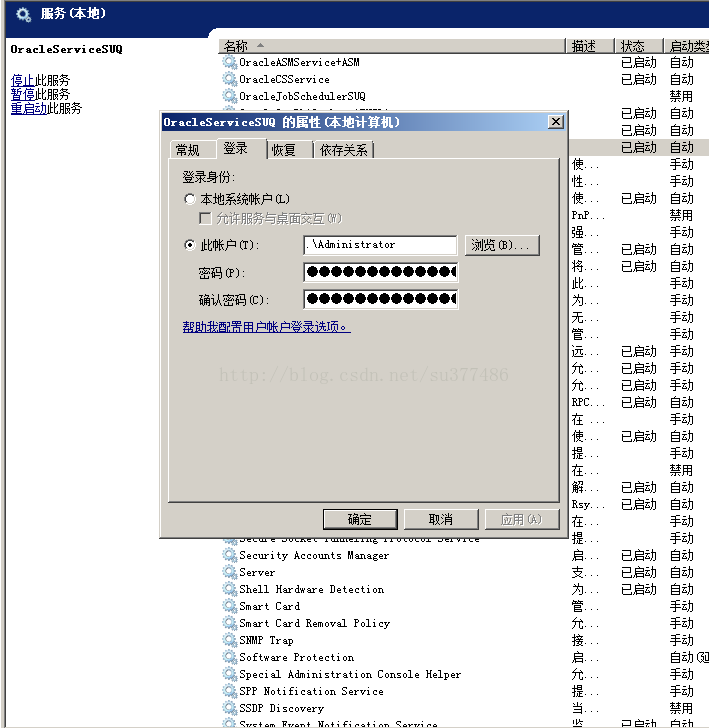Open the help configuring account logon link
The width and height of the screenshot is (709, 728).
(x=267, y=327)
